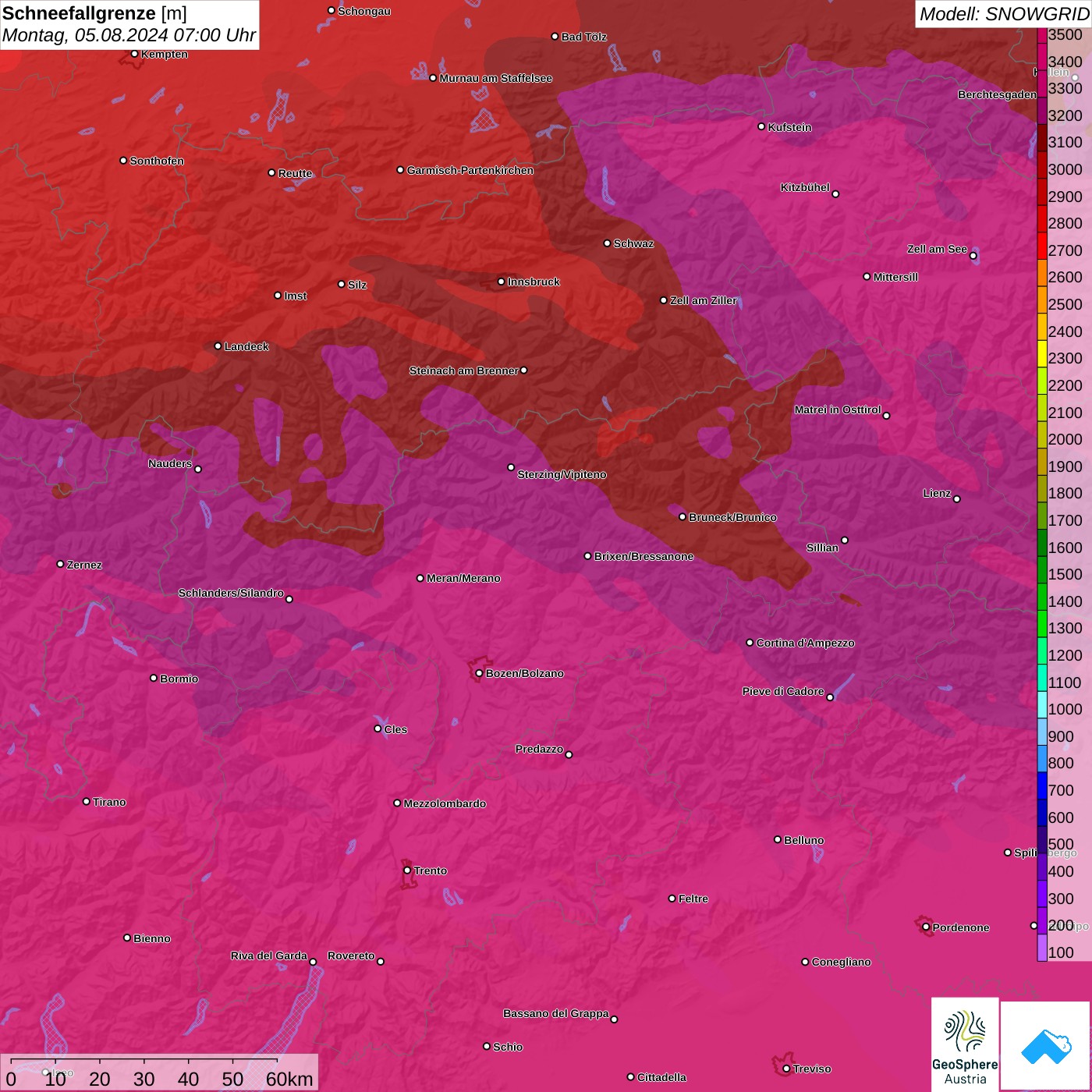Click the Kitzbühel location dot
The image size is (1092, 1092).
tap(835, 193)
